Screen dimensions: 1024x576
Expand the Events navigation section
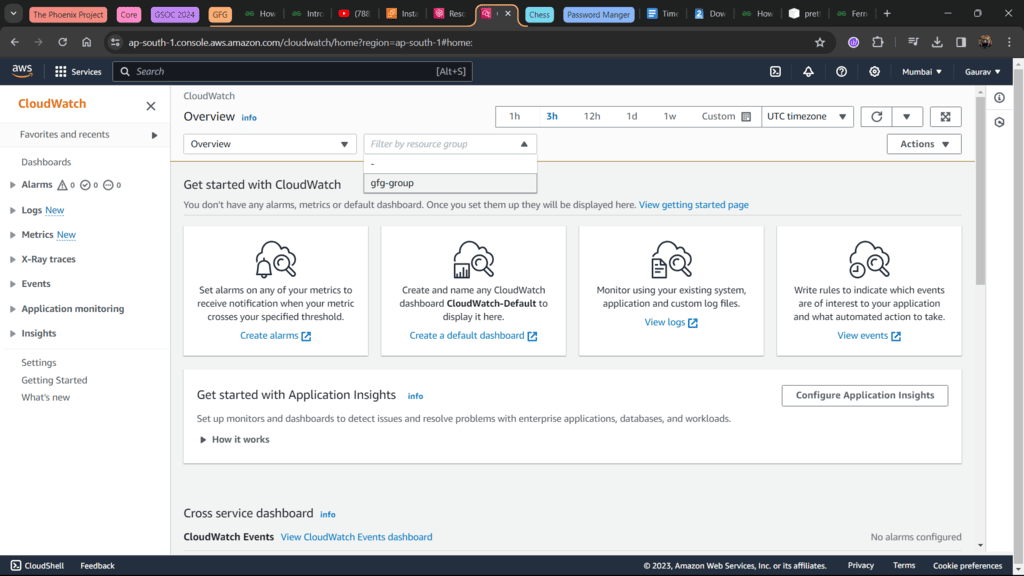pyautogui.click(x=12, y=284)
